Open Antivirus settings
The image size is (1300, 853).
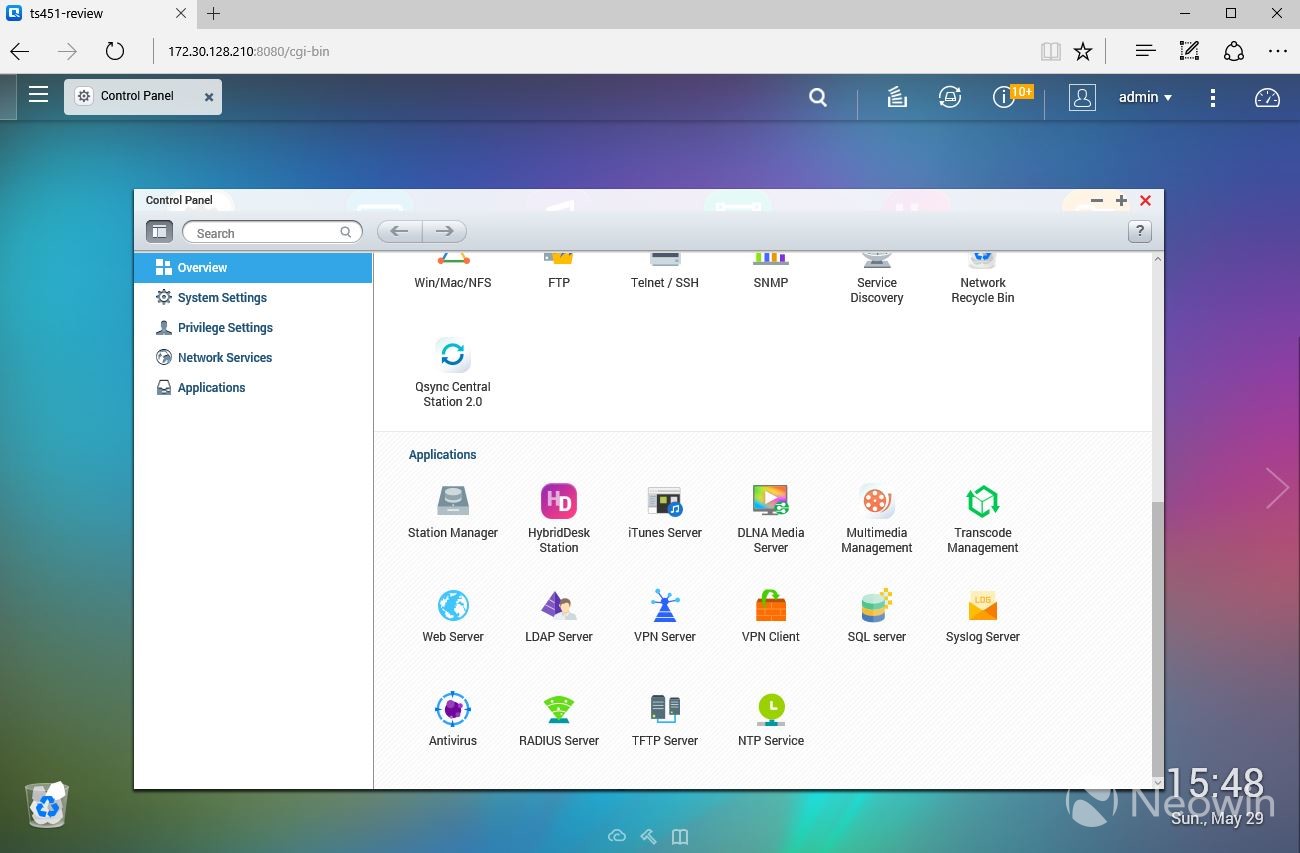[452, 720]
